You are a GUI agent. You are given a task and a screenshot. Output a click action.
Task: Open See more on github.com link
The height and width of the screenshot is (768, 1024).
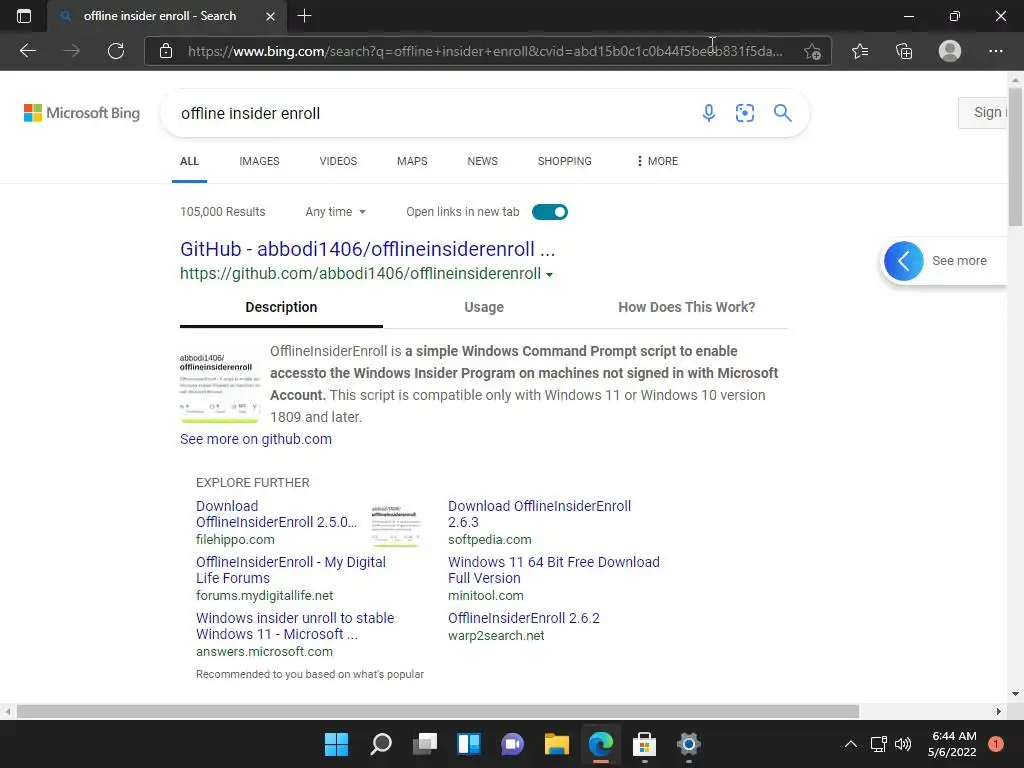point(256,439)
